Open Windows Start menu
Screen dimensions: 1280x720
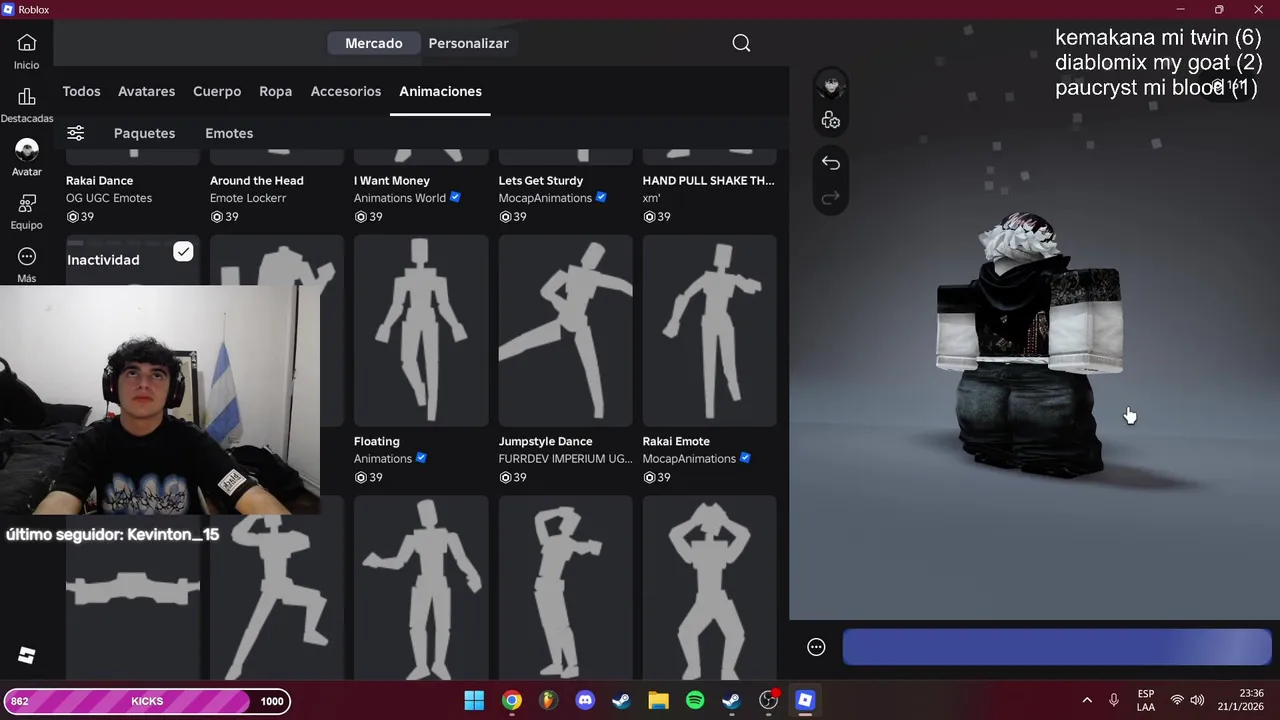click(x=475, y=701)
